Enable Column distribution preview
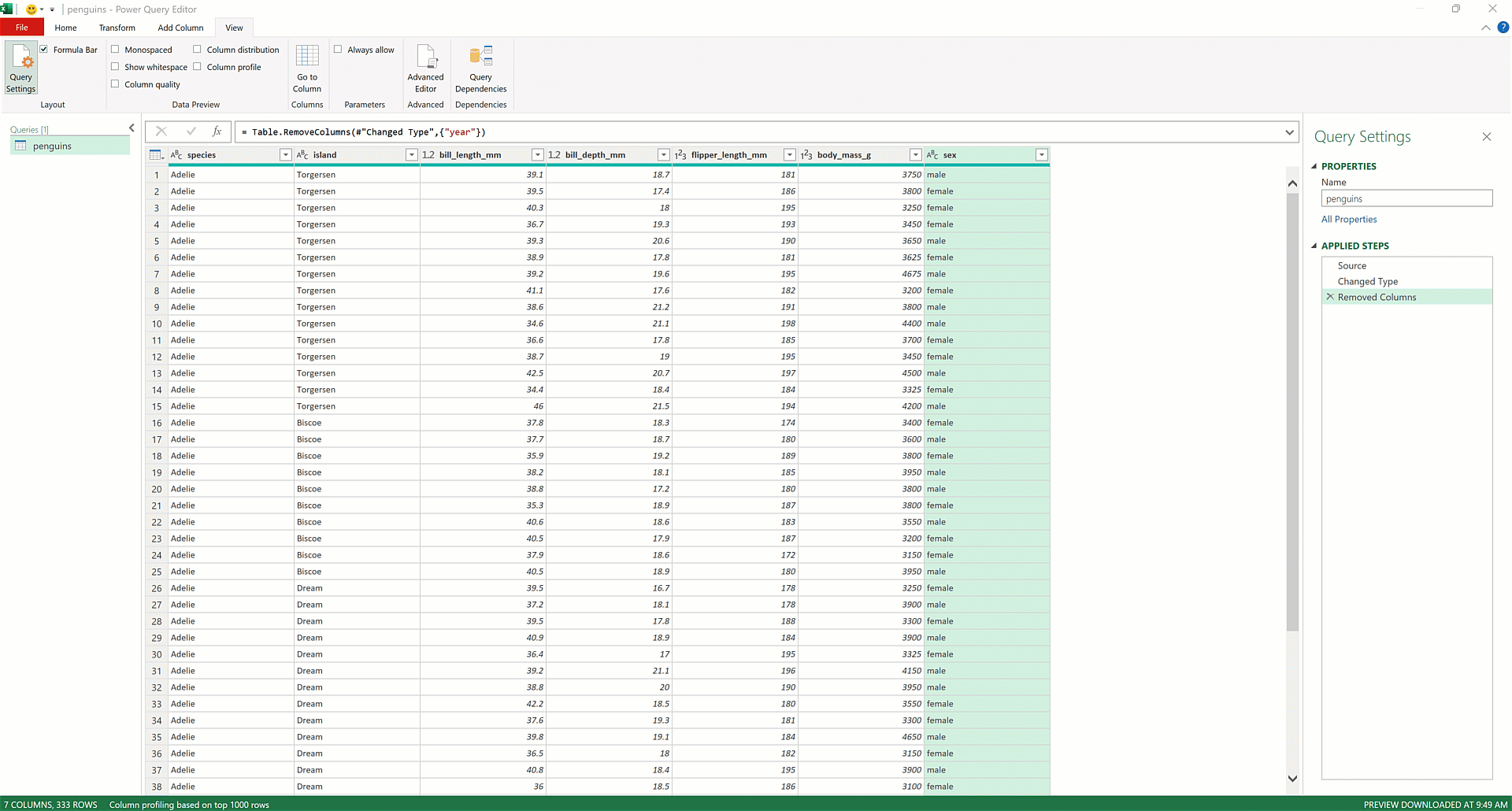The width and height of the screenshot is (1512, 811). [x=197, y=49]
